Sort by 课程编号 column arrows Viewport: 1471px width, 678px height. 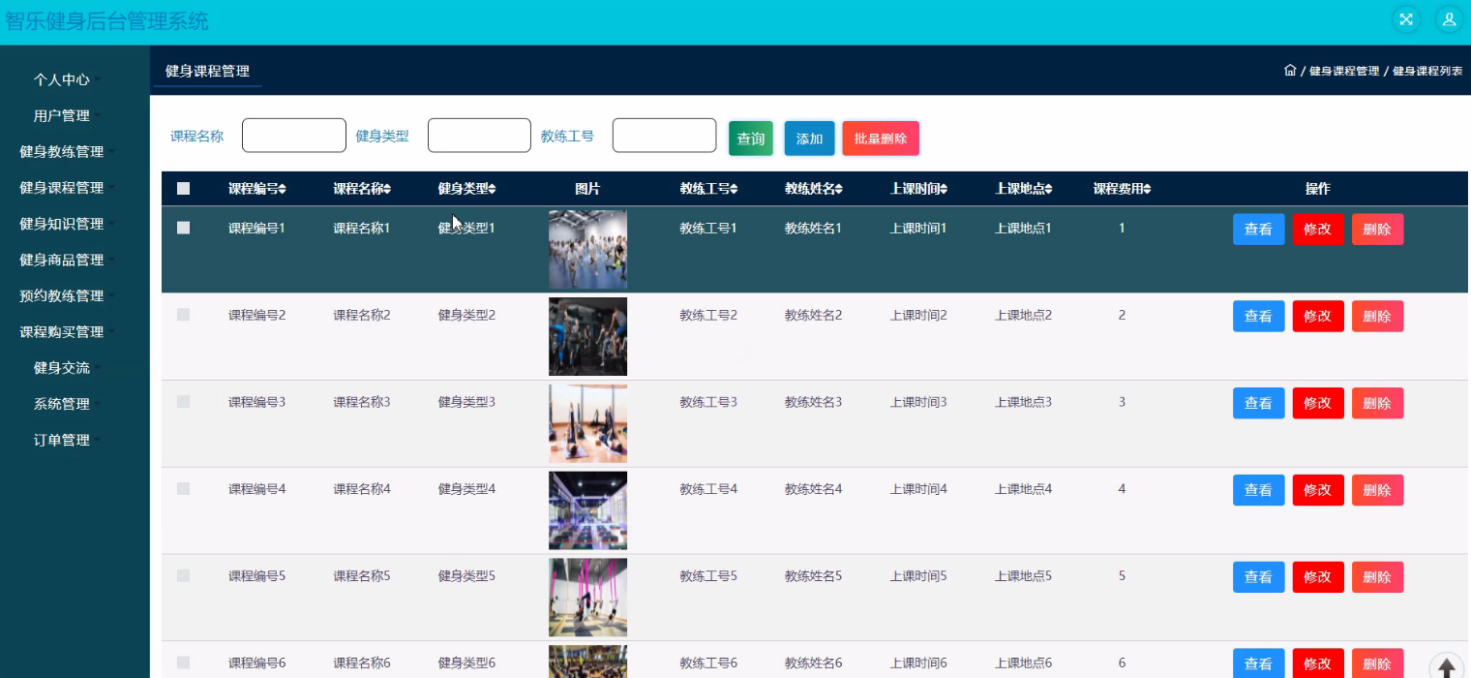click(282, 189)
